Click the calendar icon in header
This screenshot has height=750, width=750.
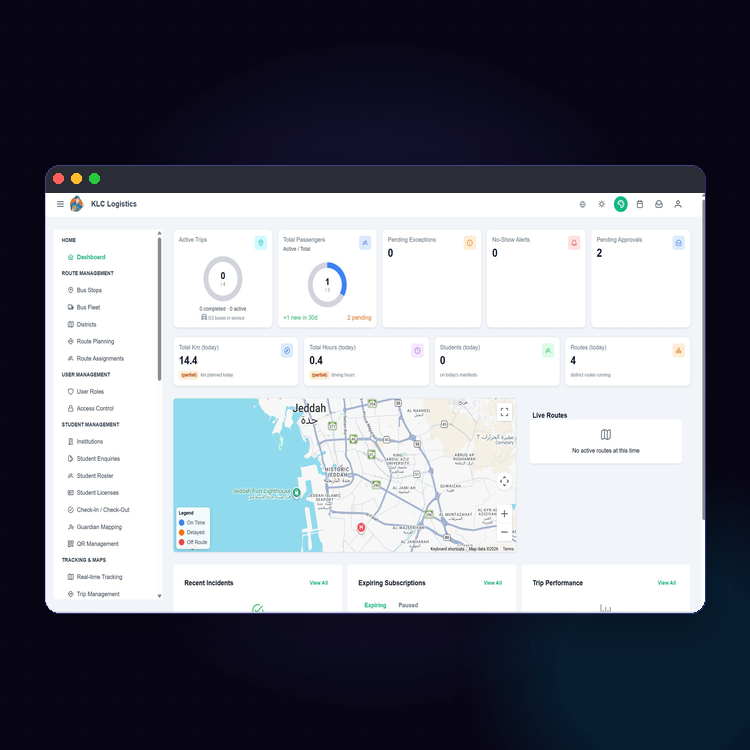pos(640,204)
